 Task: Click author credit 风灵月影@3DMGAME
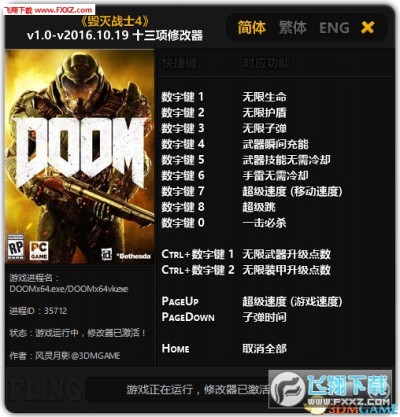tap(78, 356)
